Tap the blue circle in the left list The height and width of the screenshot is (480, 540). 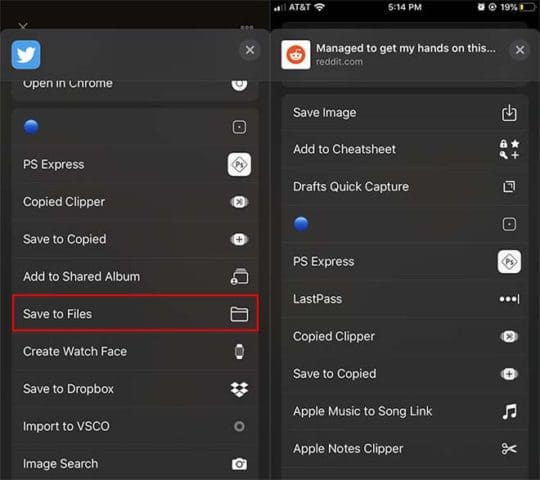(x=31, y=127)
